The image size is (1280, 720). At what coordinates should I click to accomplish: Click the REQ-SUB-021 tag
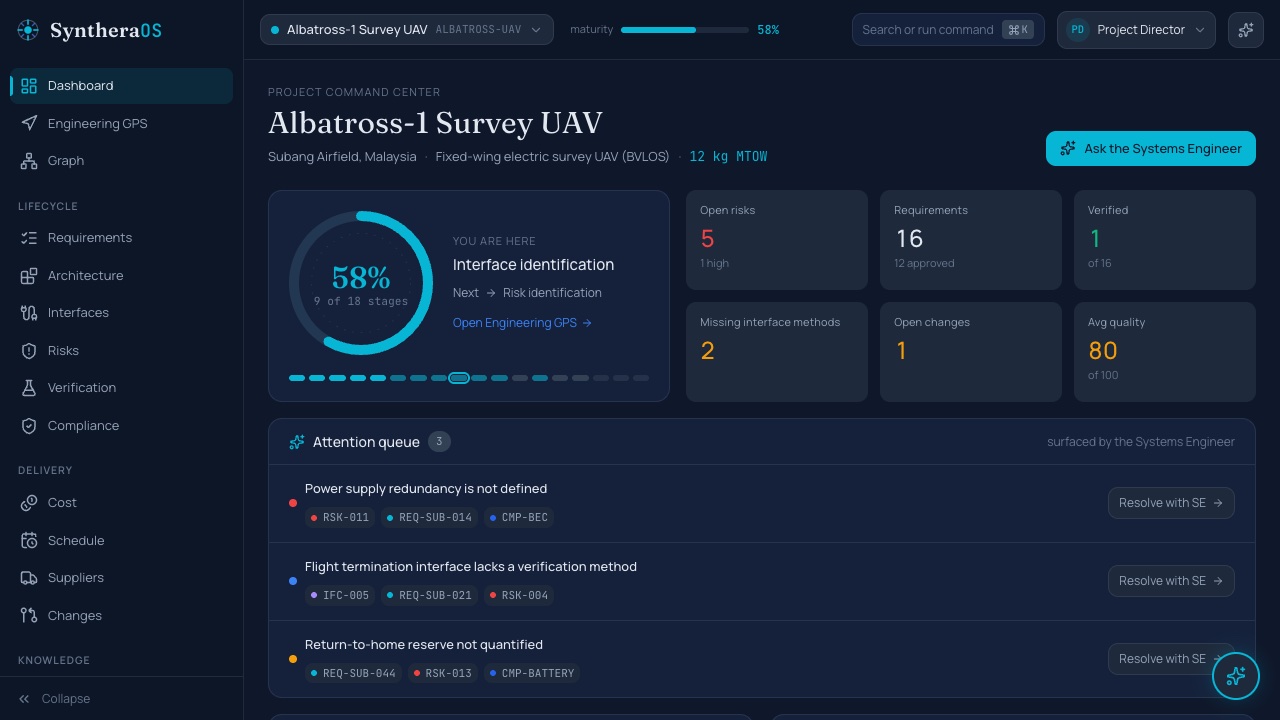point(429,596)
